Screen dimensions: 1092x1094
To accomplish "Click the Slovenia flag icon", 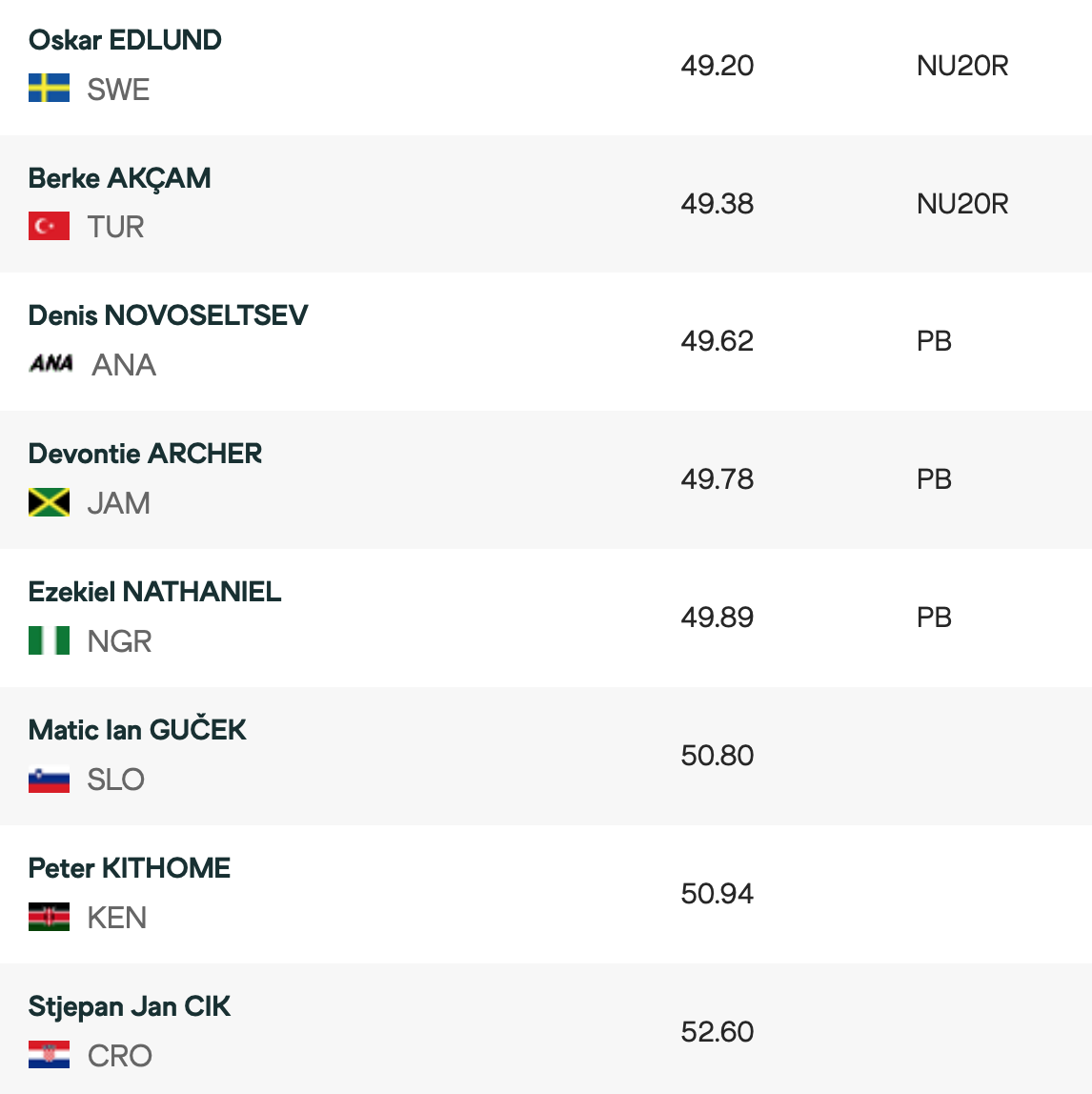I will (49, 779).
